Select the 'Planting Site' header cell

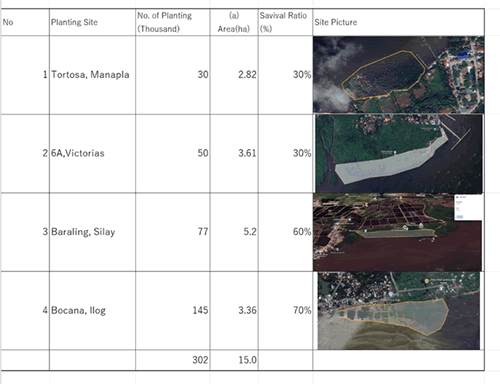pyautogui.click(x=92, y=22)
